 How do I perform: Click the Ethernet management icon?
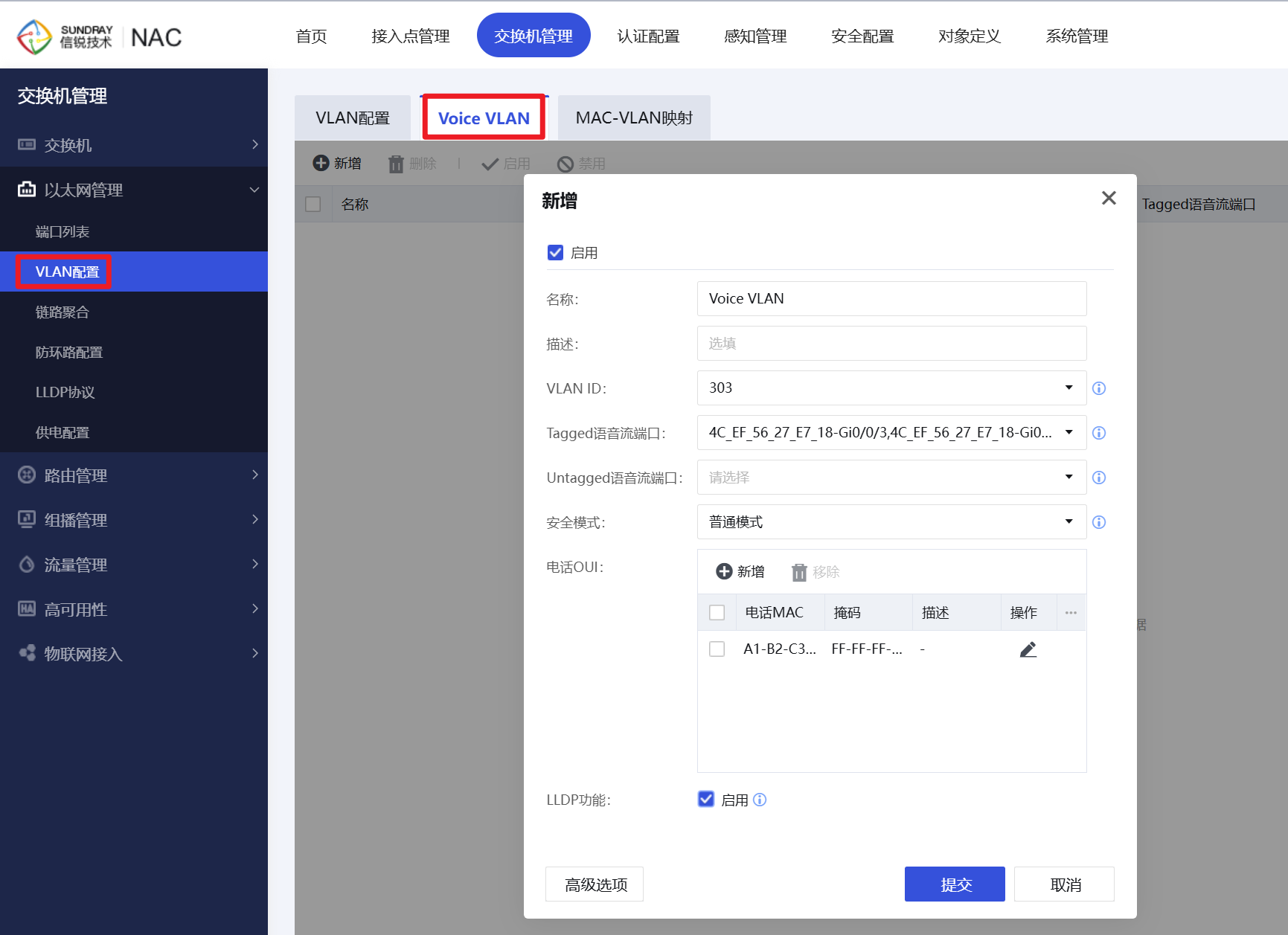(27, 189)
